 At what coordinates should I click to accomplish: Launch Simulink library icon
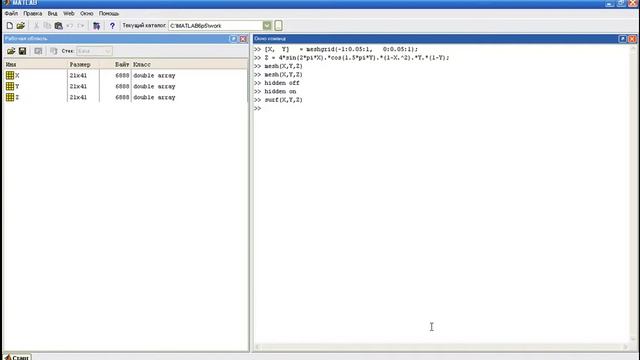click(x=96, y=26)
